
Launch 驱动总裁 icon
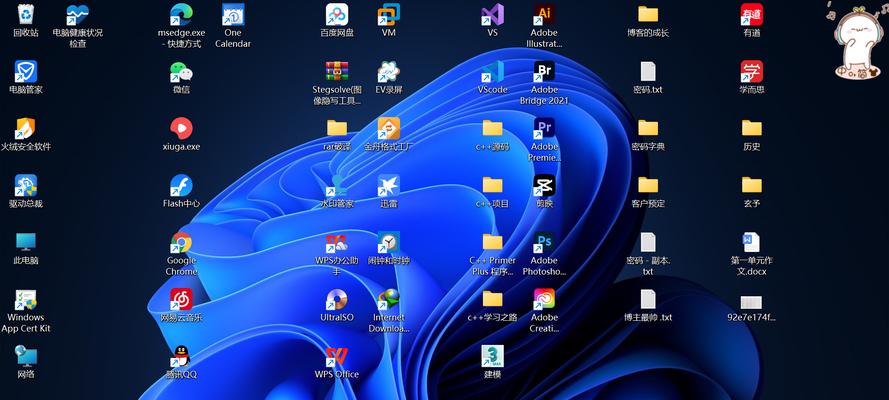point(26,186)
